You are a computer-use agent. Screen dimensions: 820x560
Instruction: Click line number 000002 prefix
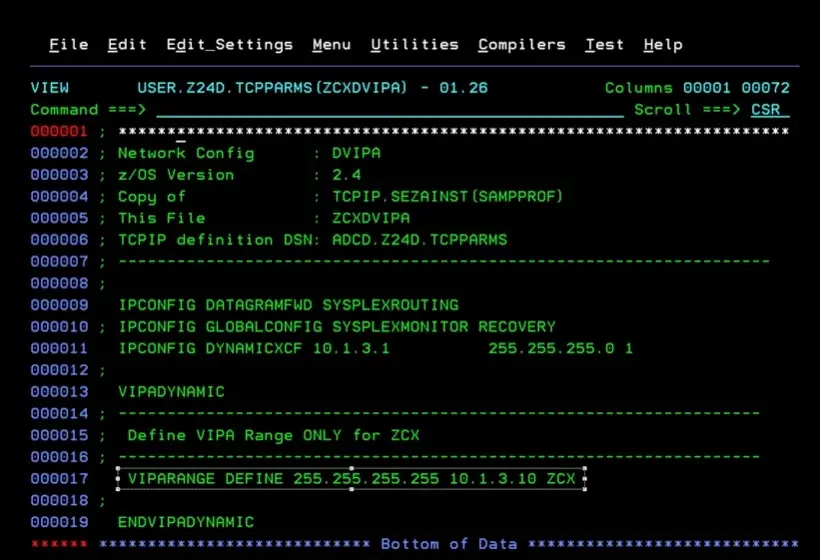coord(59,153)
